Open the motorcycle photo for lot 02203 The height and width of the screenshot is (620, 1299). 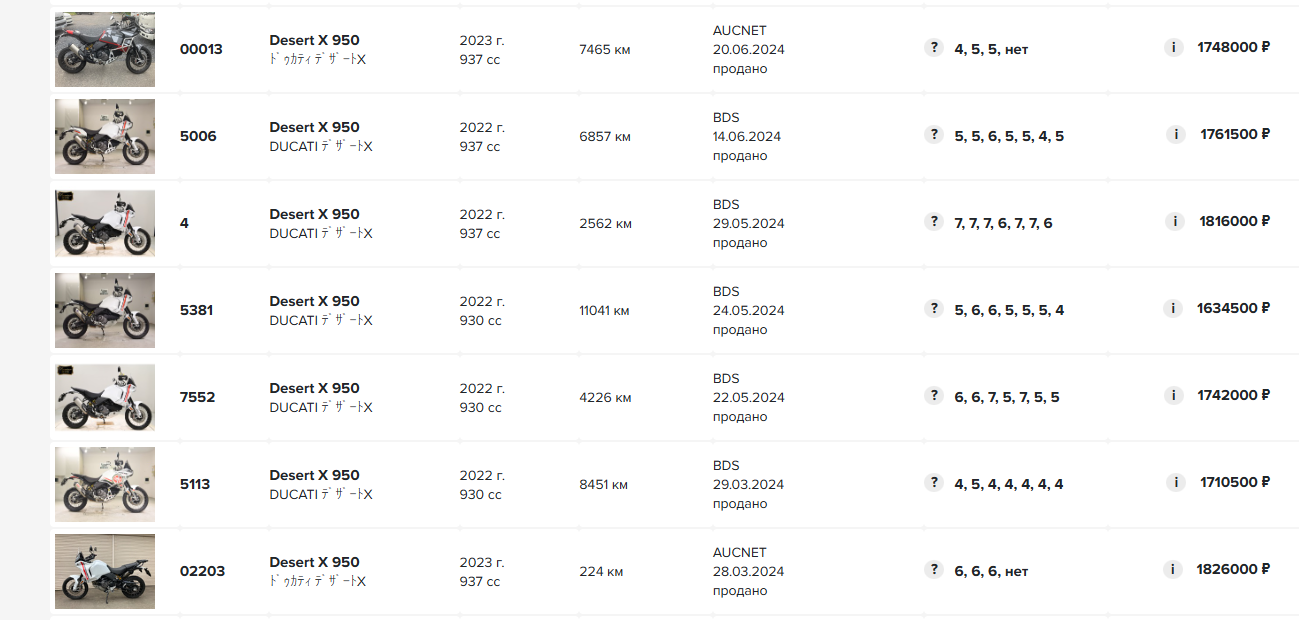pos(105,571)
